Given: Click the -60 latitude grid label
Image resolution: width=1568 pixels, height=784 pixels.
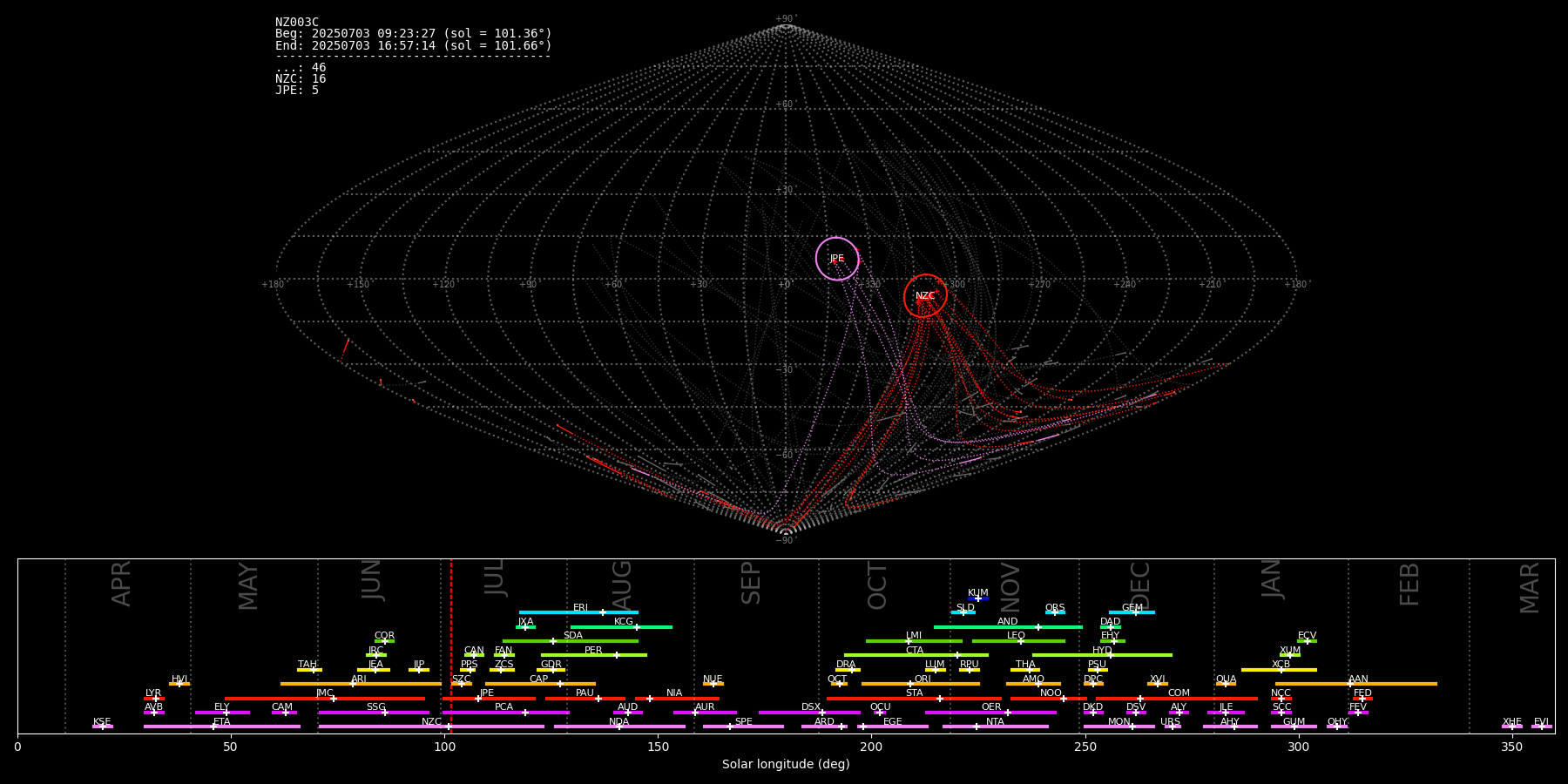Looking at the screenshot, I should (x=785, y=455).
